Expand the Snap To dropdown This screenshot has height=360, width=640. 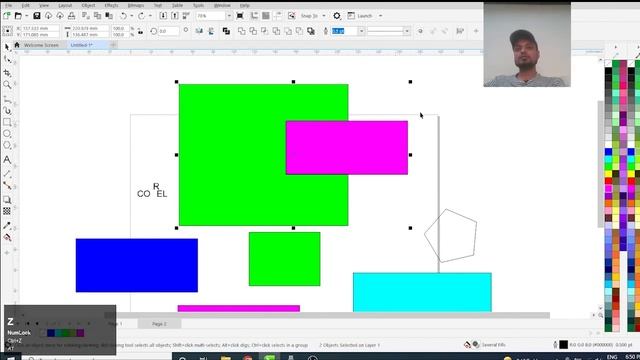(x=324, y=16)
